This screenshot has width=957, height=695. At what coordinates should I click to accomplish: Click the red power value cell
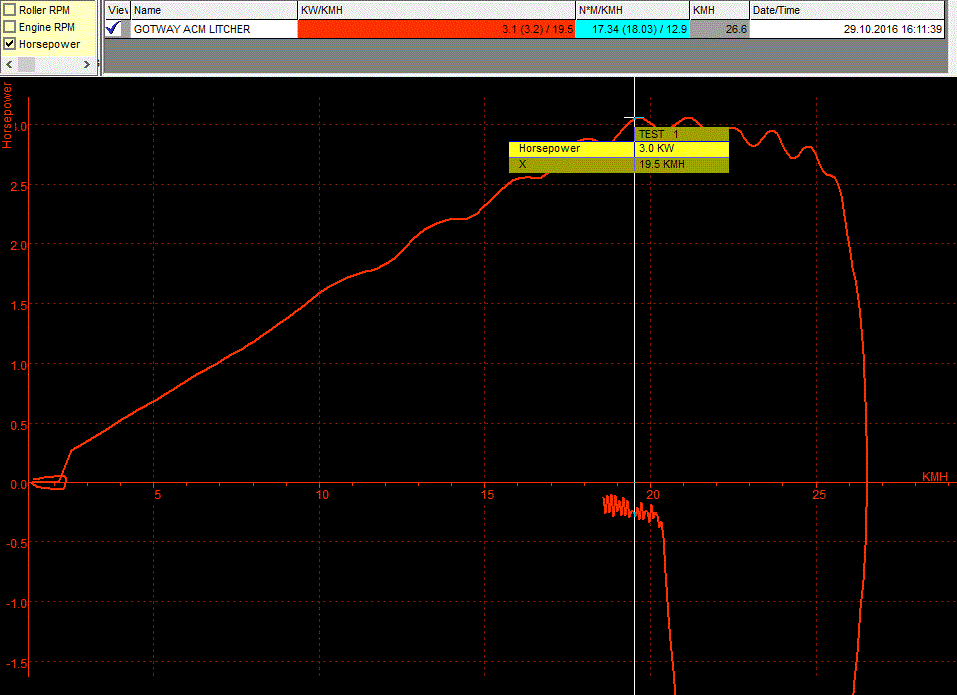click(x=436, y=30)
